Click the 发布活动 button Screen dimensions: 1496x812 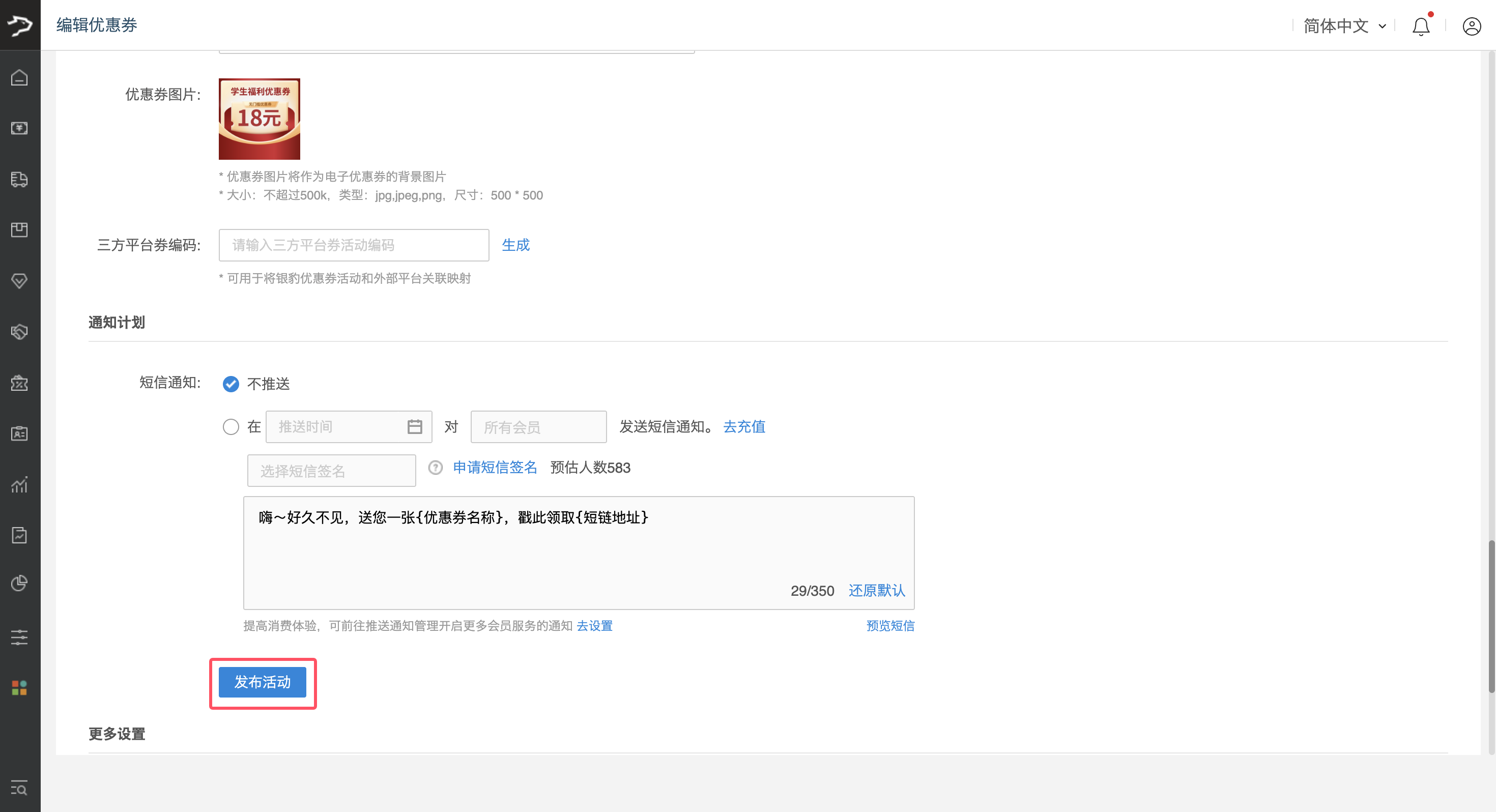coord(263,682)
